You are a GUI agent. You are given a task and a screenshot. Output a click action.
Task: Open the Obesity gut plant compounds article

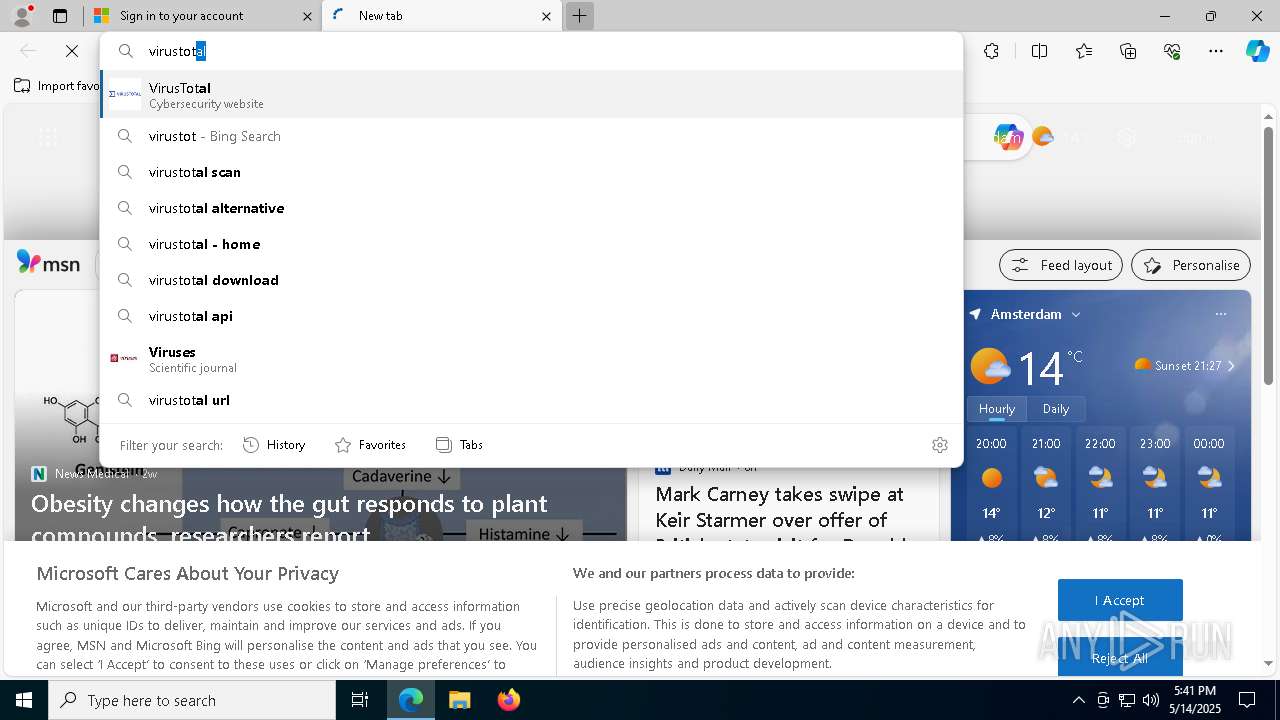tap(289, 517)
